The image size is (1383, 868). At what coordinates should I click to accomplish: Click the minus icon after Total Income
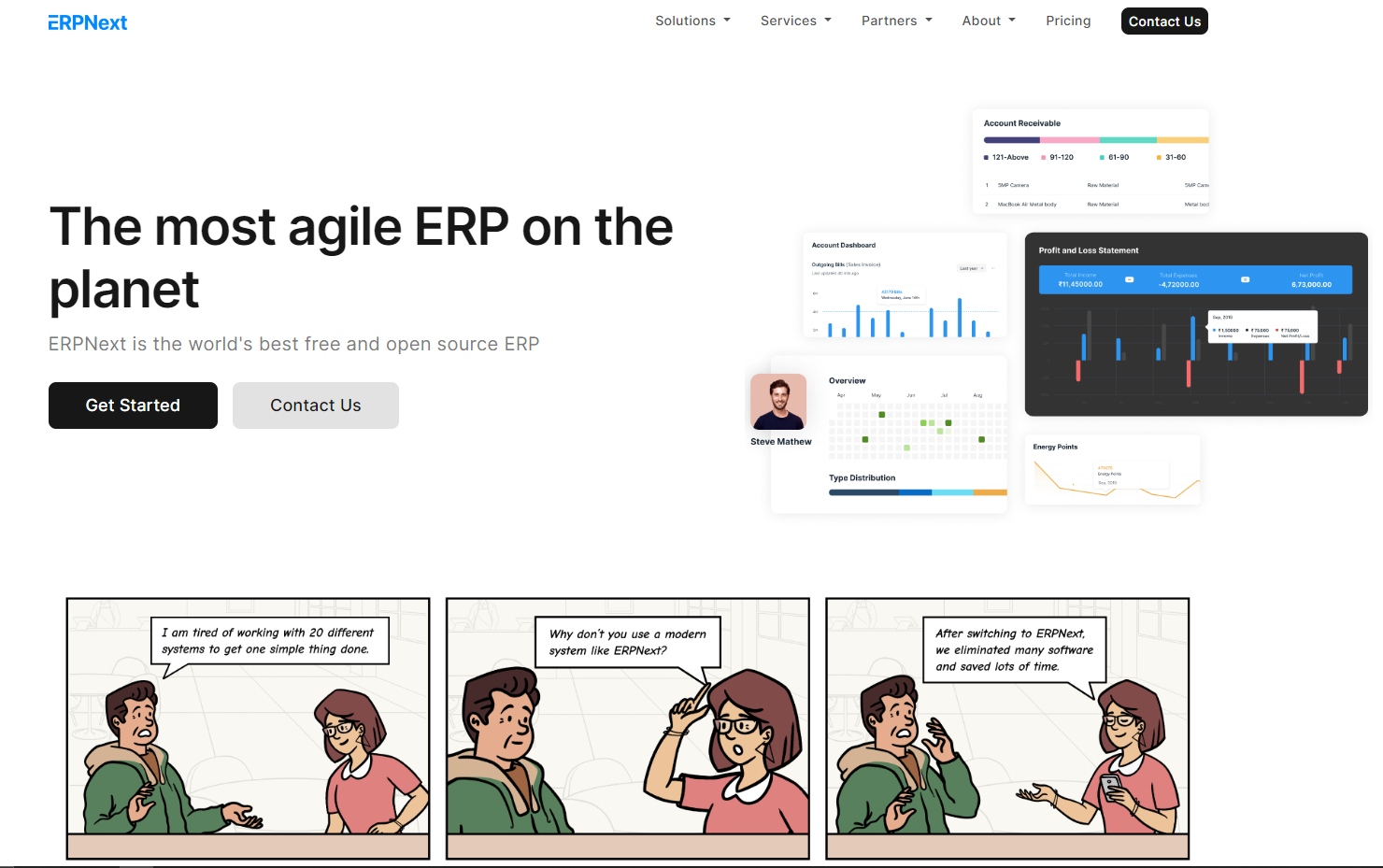1129,279
